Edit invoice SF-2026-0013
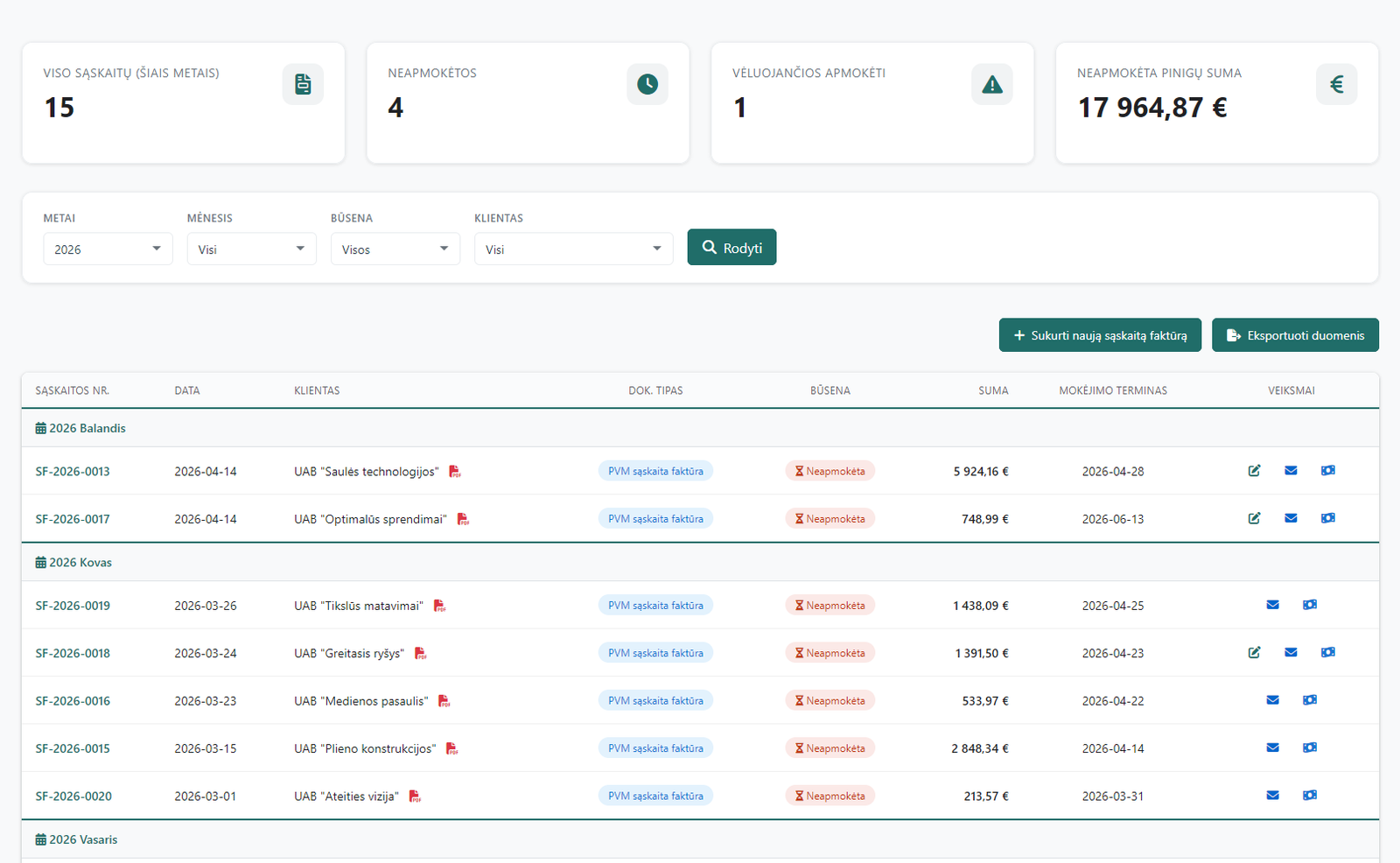The height and width of the screenshot is (863, 1400). point(1254,471)
